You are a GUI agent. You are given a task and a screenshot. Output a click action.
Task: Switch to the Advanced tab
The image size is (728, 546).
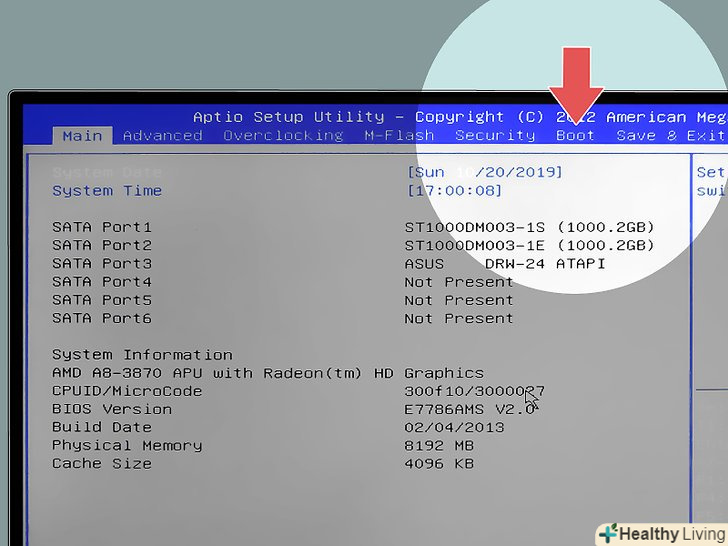(x=162, y=136)
